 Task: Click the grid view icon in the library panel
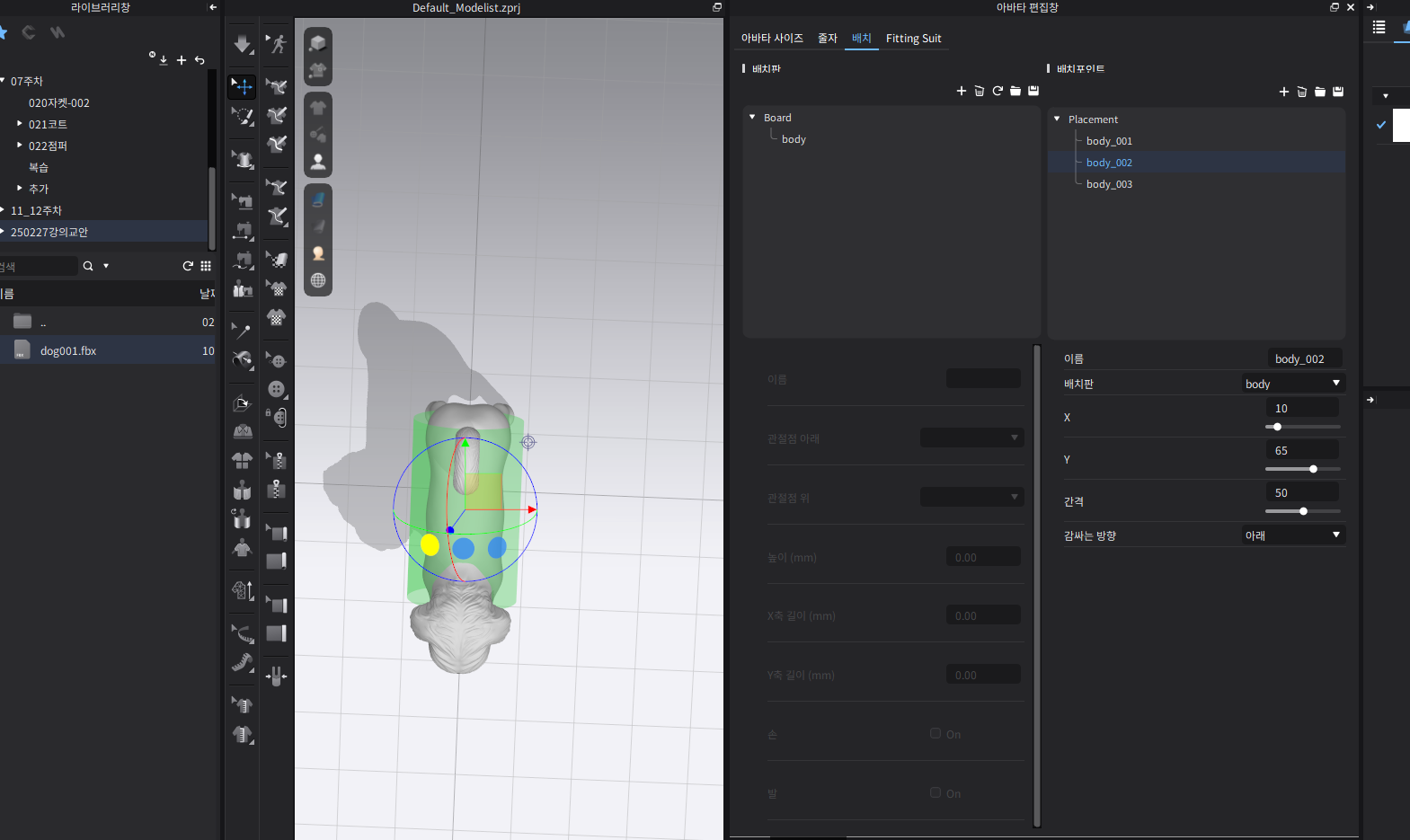206,266
